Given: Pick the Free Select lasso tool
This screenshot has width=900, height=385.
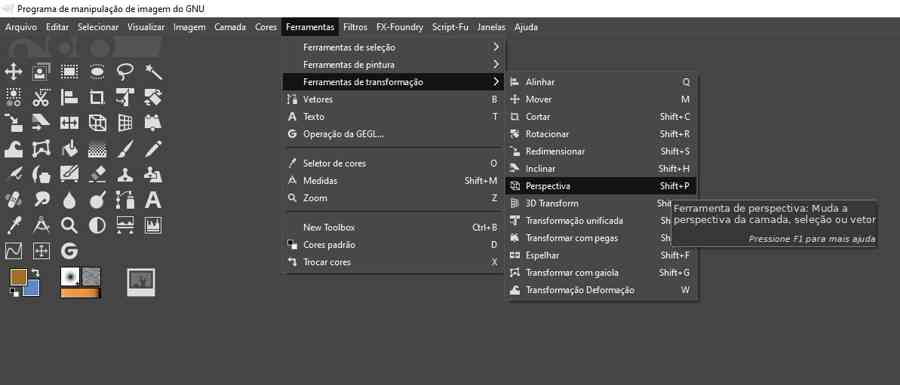Looking at the screenshot, I should [x=125, y=72].
